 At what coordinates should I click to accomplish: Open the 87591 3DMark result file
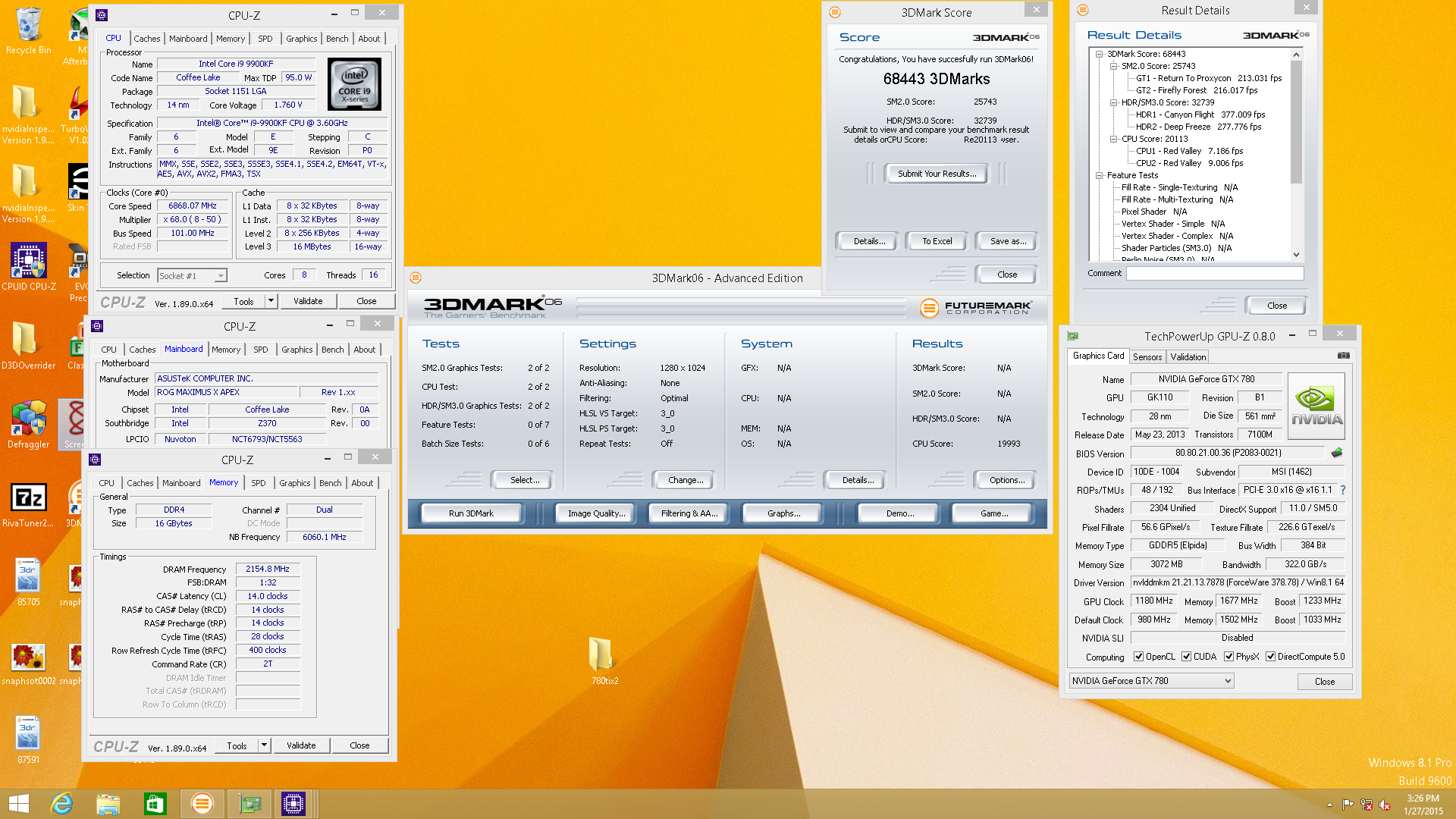pyautogui.click(x=28, y=740)
